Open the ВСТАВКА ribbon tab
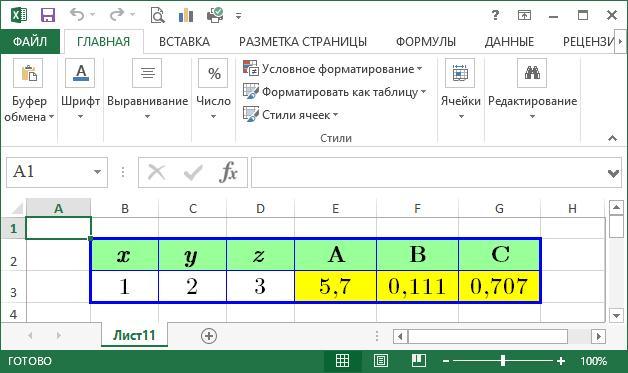628x373 pixels. coord(184,42)
